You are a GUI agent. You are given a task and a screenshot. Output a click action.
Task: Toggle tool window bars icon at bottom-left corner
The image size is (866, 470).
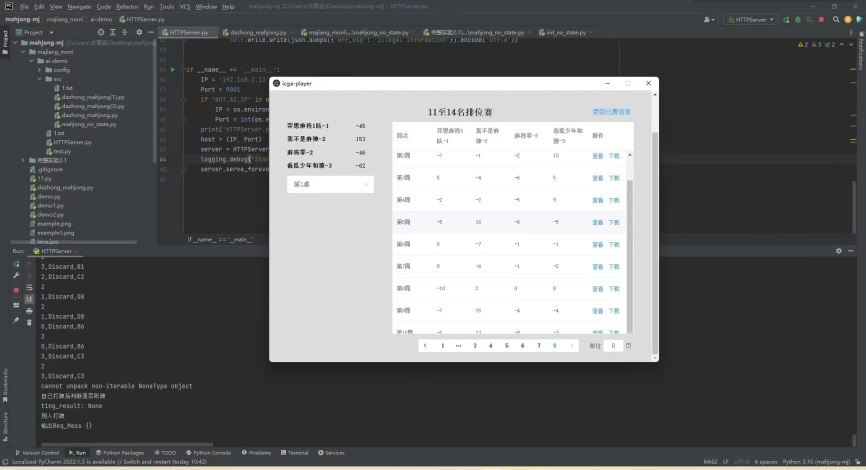[x=5, y=462]
